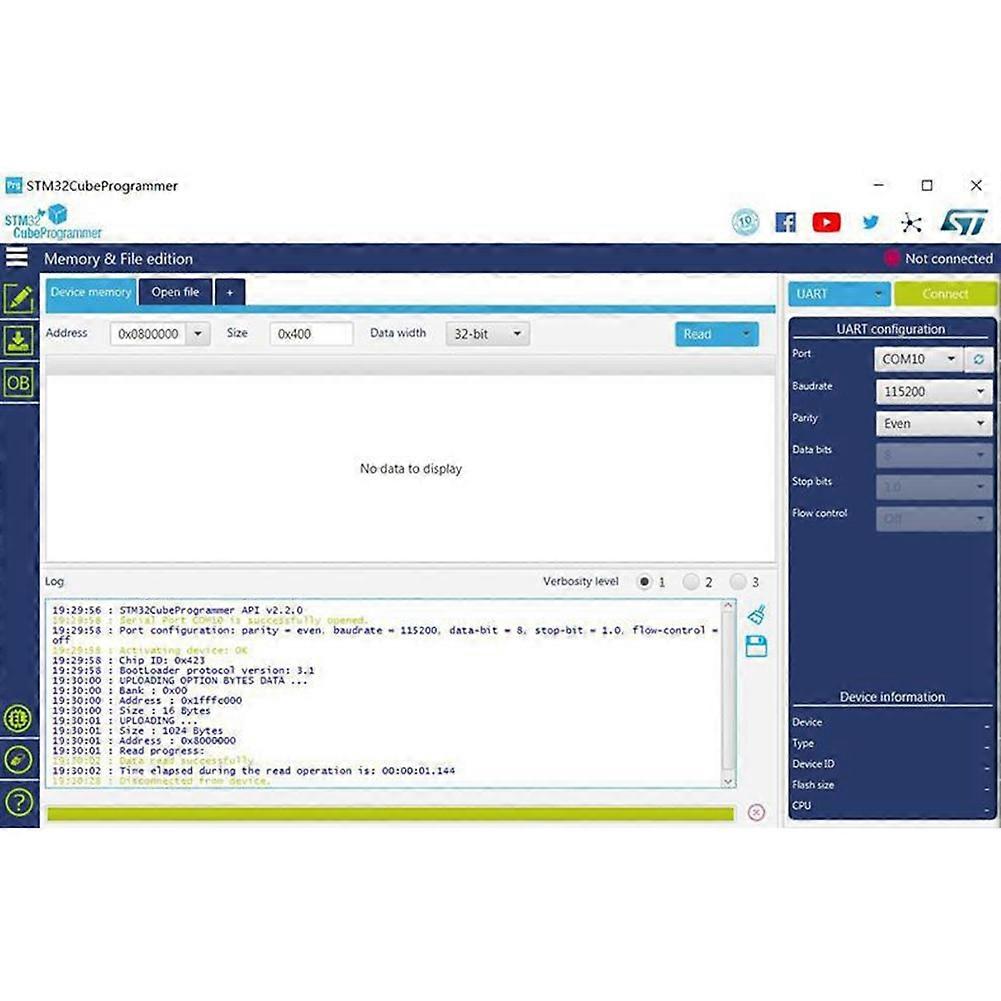Clear the log with broom icon
The image size is (1001, 1001).
(756, 615)
